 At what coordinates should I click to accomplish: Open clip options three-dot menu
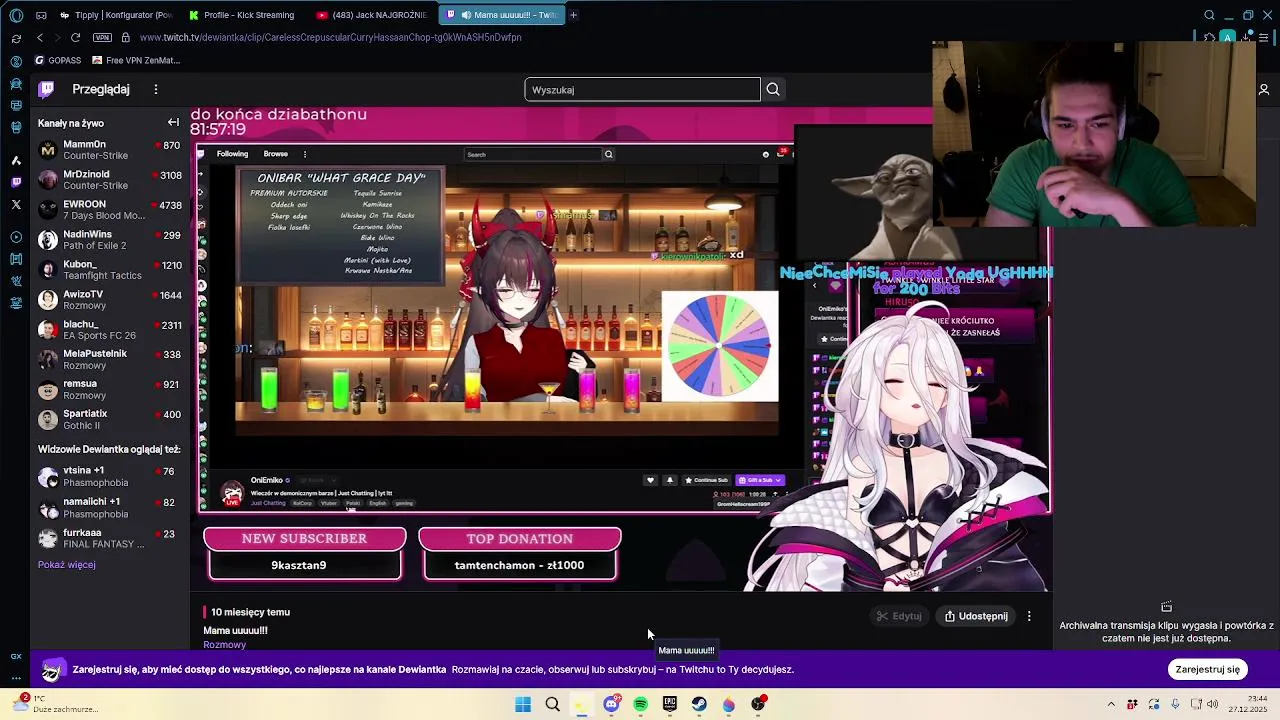[1029, 616]
